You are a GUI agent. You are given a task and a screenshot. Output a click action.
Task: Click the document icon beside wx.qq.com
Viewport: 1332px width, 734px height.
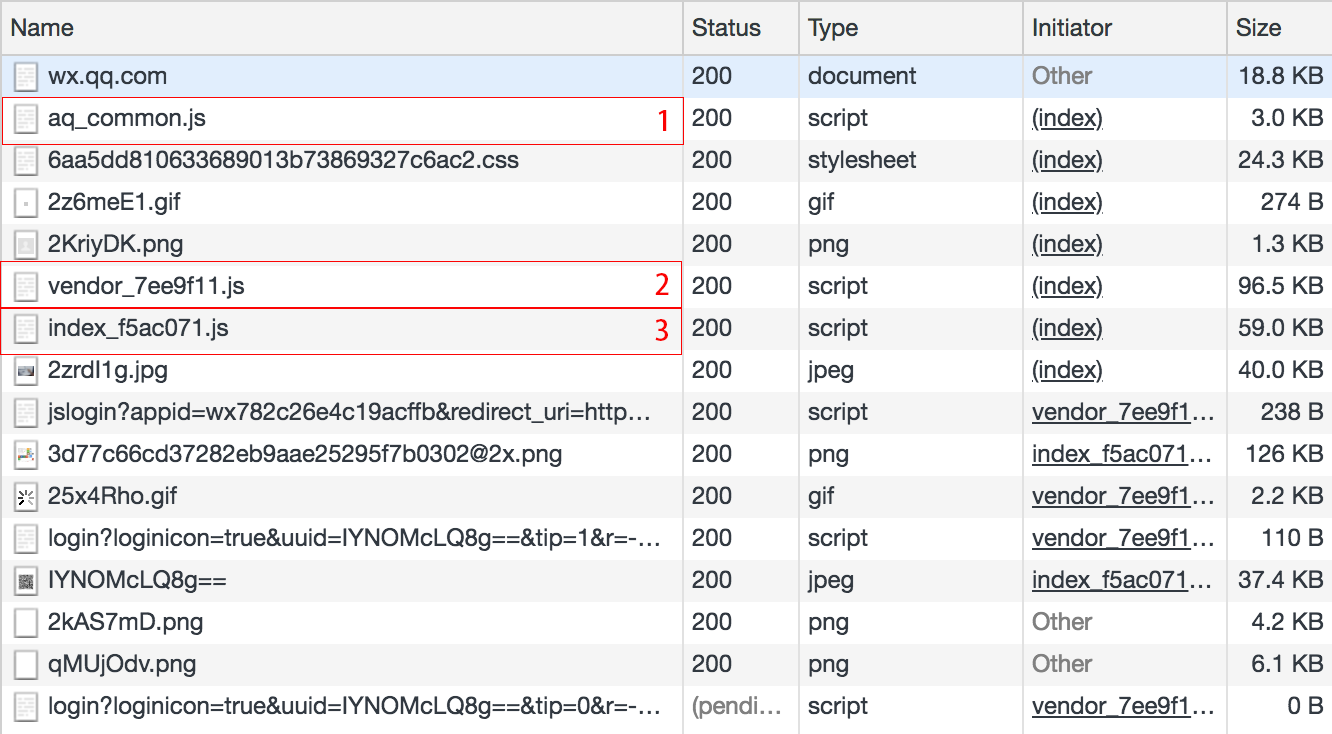click(x=26, y=77)
